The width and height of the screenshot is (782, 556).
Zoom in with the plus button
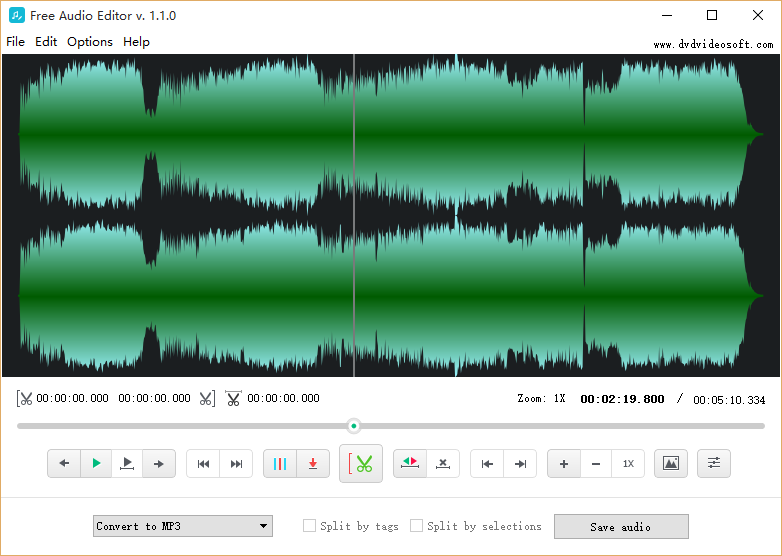[x=564, y=463]
